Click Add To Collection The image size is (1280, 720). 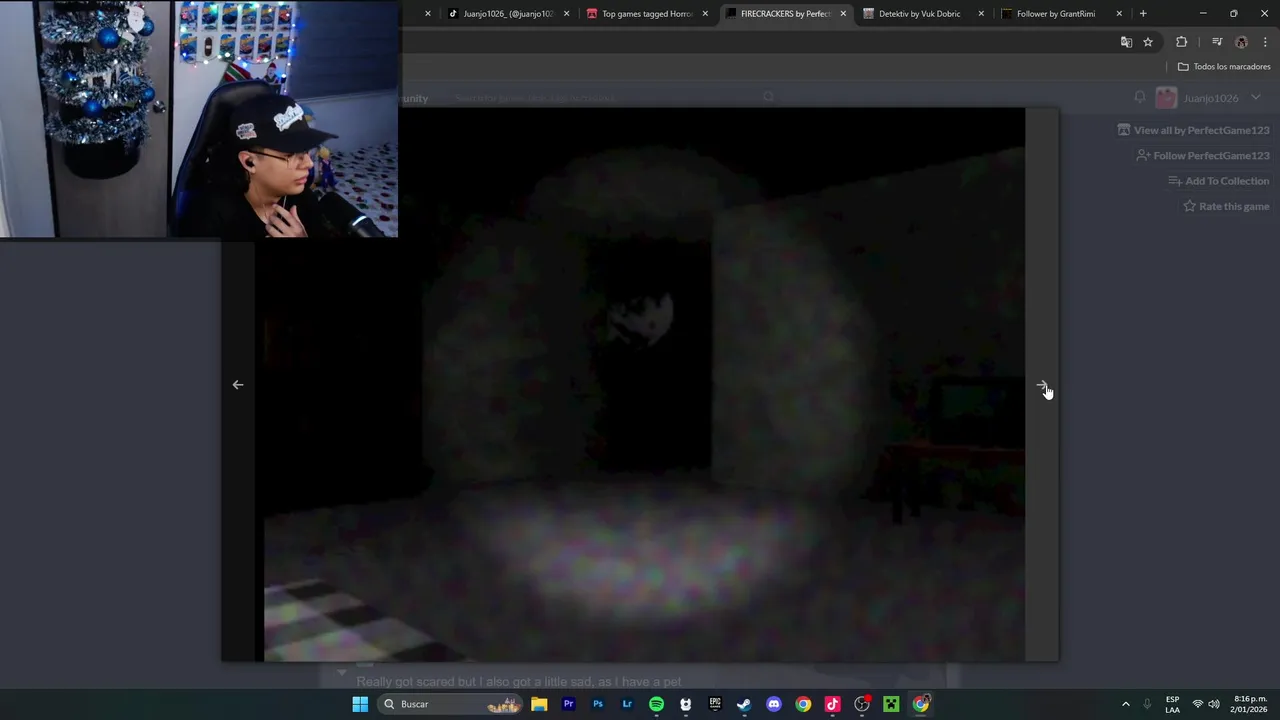click(x=1219, y=181)
